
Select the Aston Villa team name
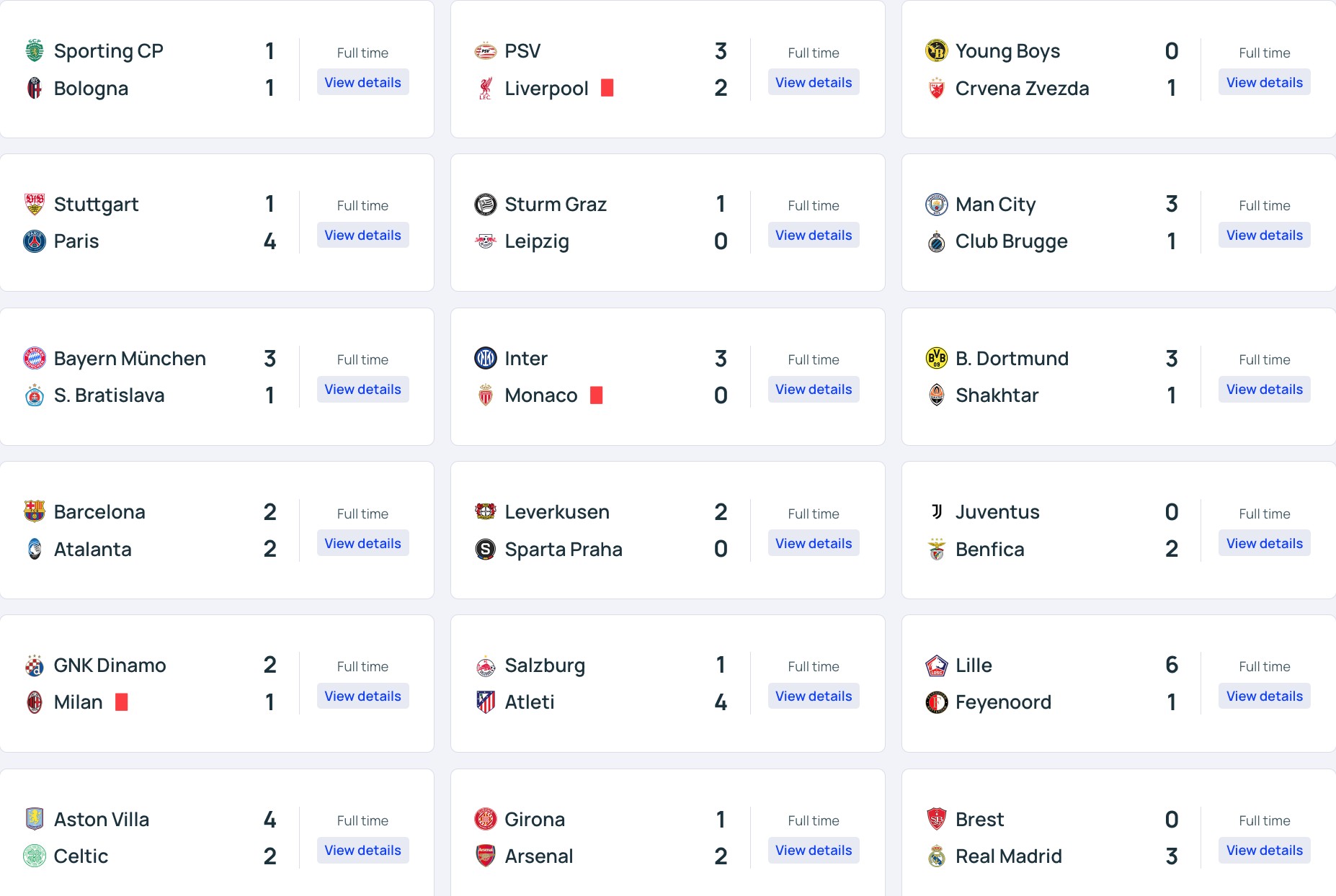pos(102,820)
